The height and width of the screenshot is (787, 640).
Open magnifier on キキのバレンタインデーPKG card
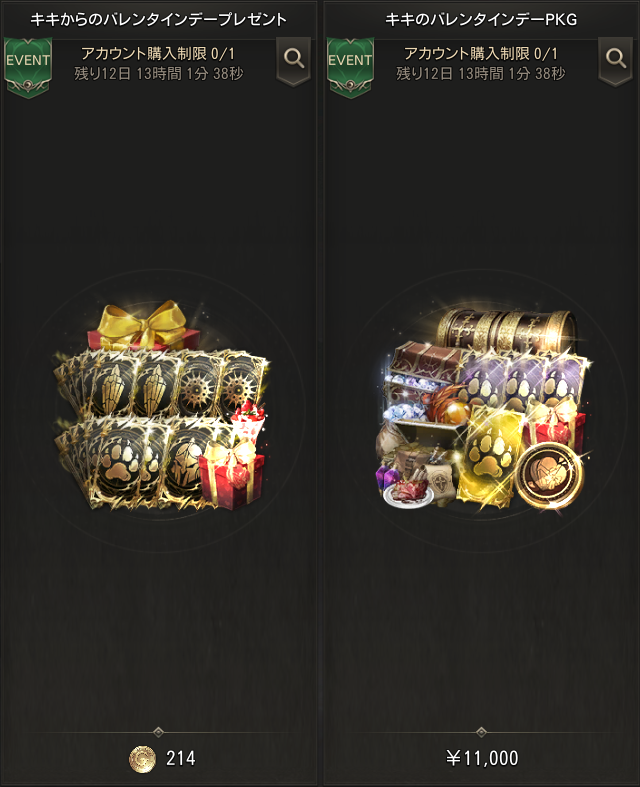click(x=615, y=60)
